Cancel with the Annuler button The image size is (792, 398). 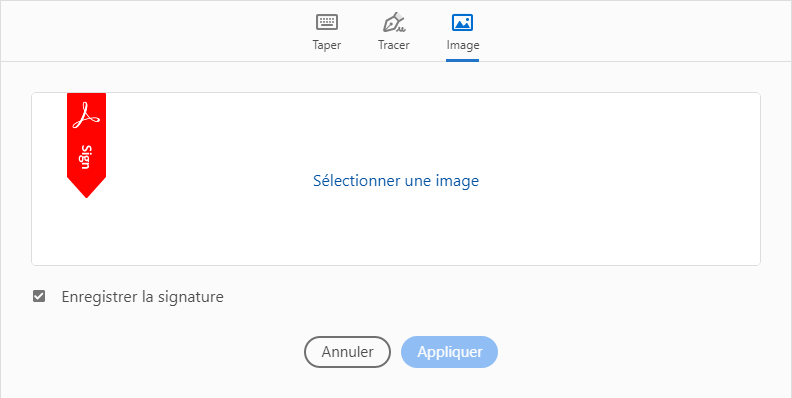coord(348,352)
